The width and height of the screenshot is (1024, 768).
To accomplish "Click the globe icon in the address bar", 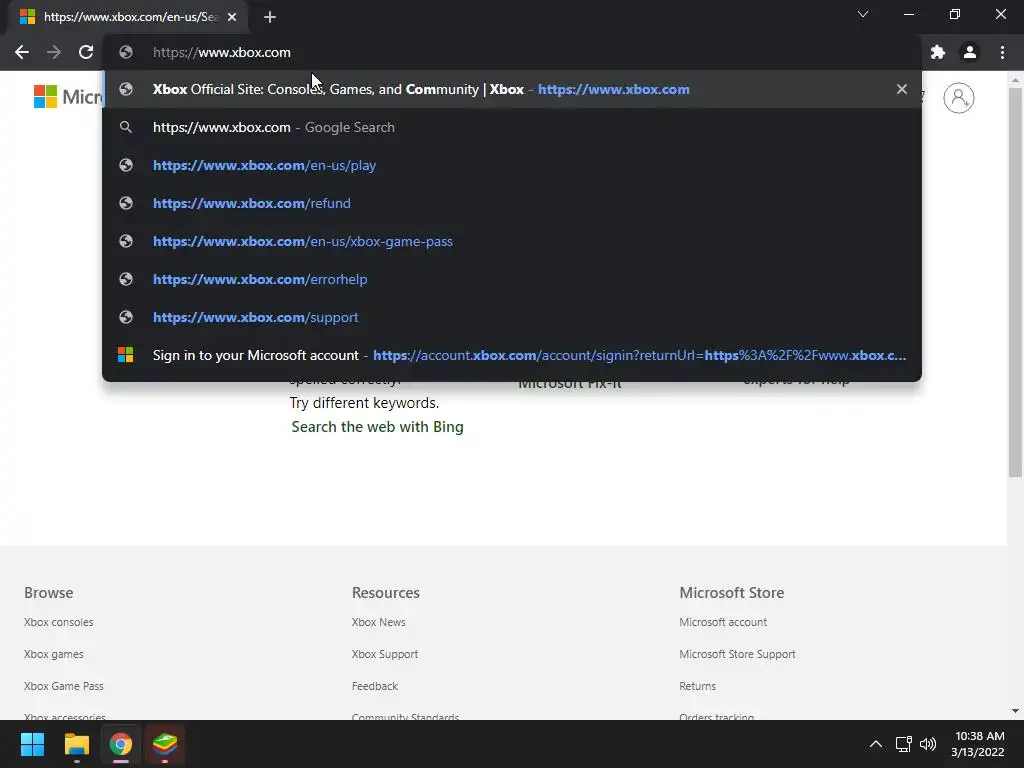I will (x=126, y=52).
